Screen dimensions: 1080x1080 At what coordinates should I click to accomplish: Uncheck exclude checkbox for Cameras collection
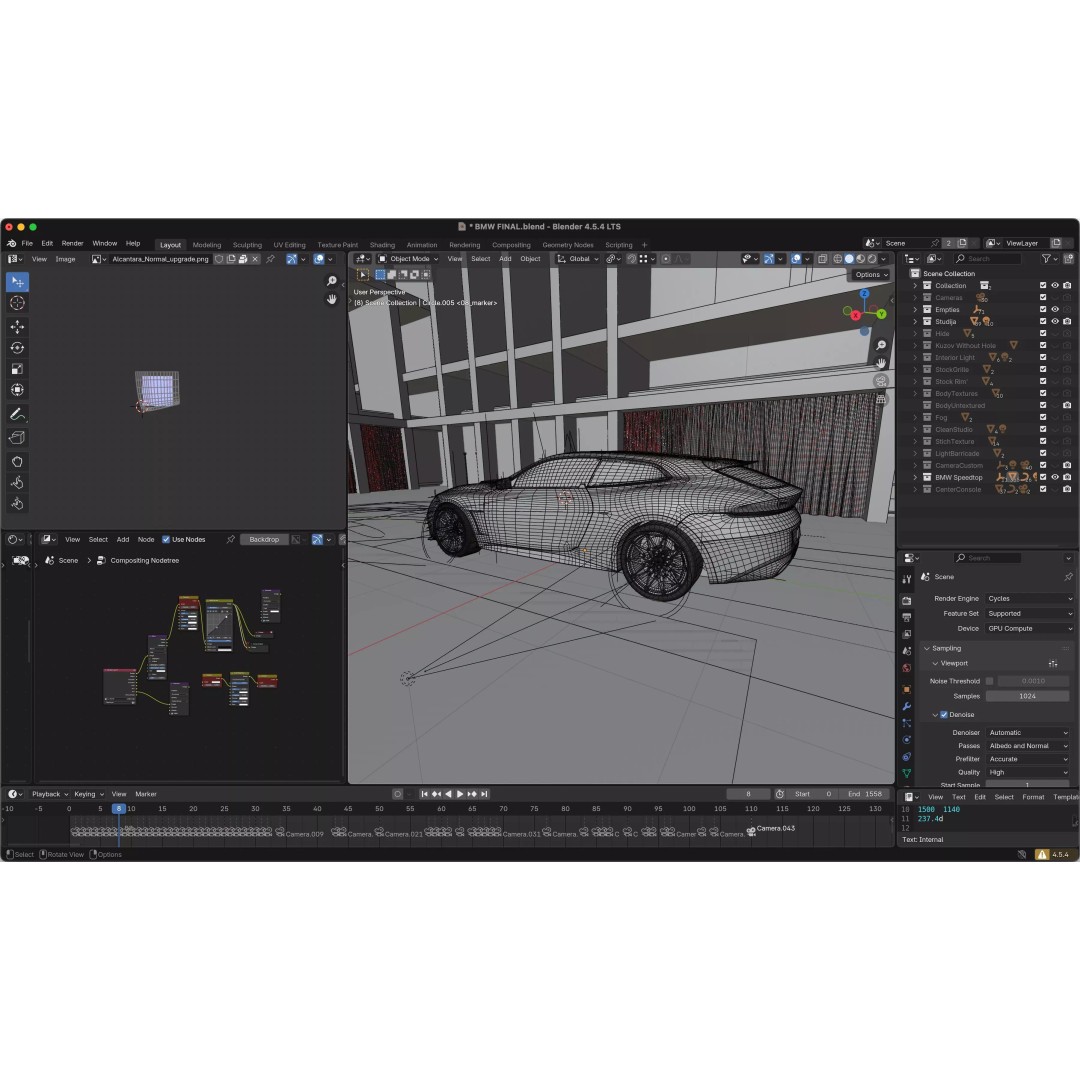[1043, 298]
